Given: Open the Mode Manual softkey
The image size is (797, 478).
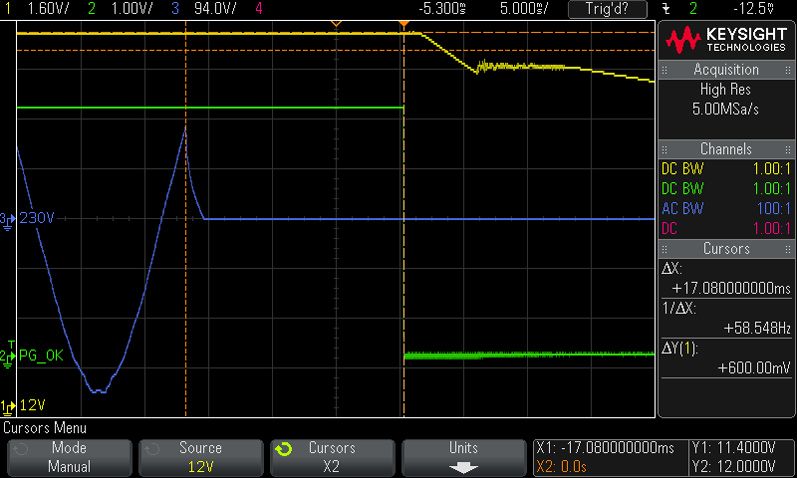Looking at the screenshot, I should point(69,457).
